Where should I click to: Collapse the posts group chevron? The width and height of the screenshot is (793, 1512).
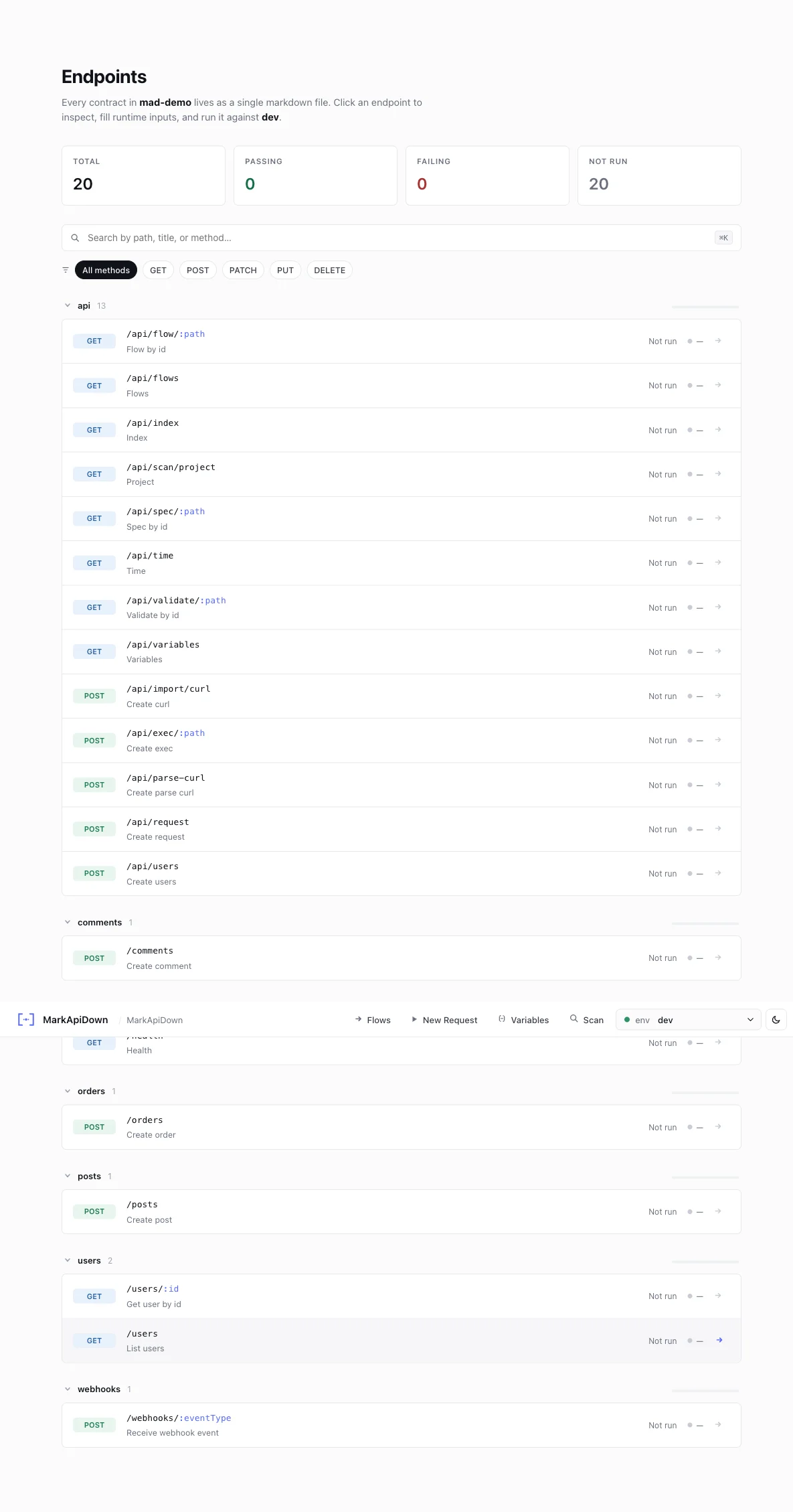[68, 1176]
